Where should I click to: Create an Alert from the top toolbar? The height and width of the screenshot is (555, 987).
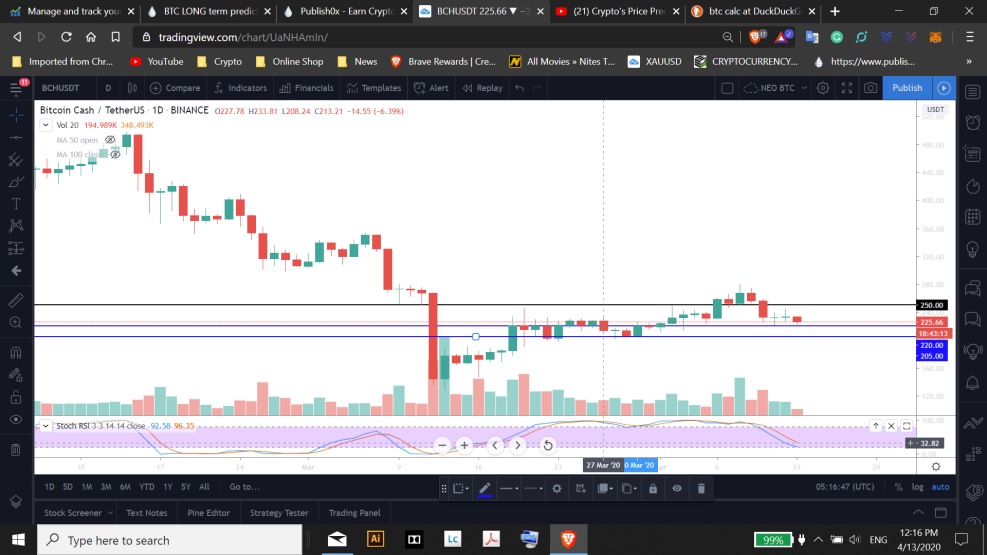(x=431, y=88)
